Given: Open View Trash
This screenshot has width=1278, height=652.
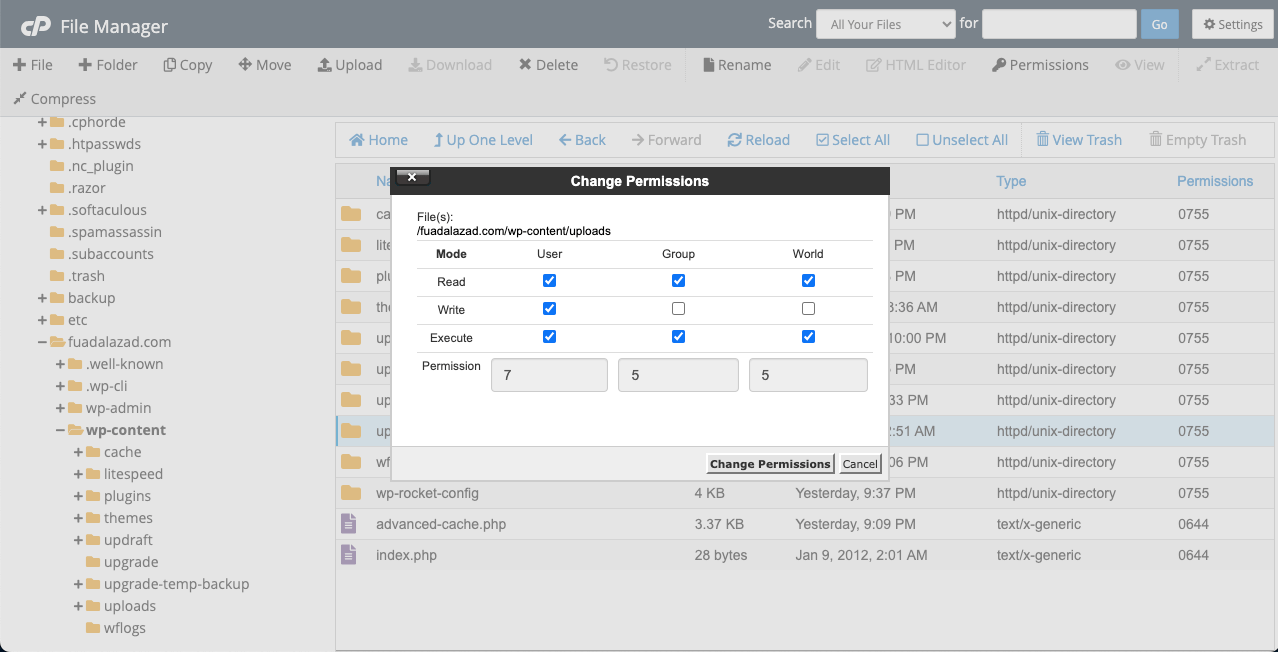Looking at the screenshot, I should pos(1079,140).
